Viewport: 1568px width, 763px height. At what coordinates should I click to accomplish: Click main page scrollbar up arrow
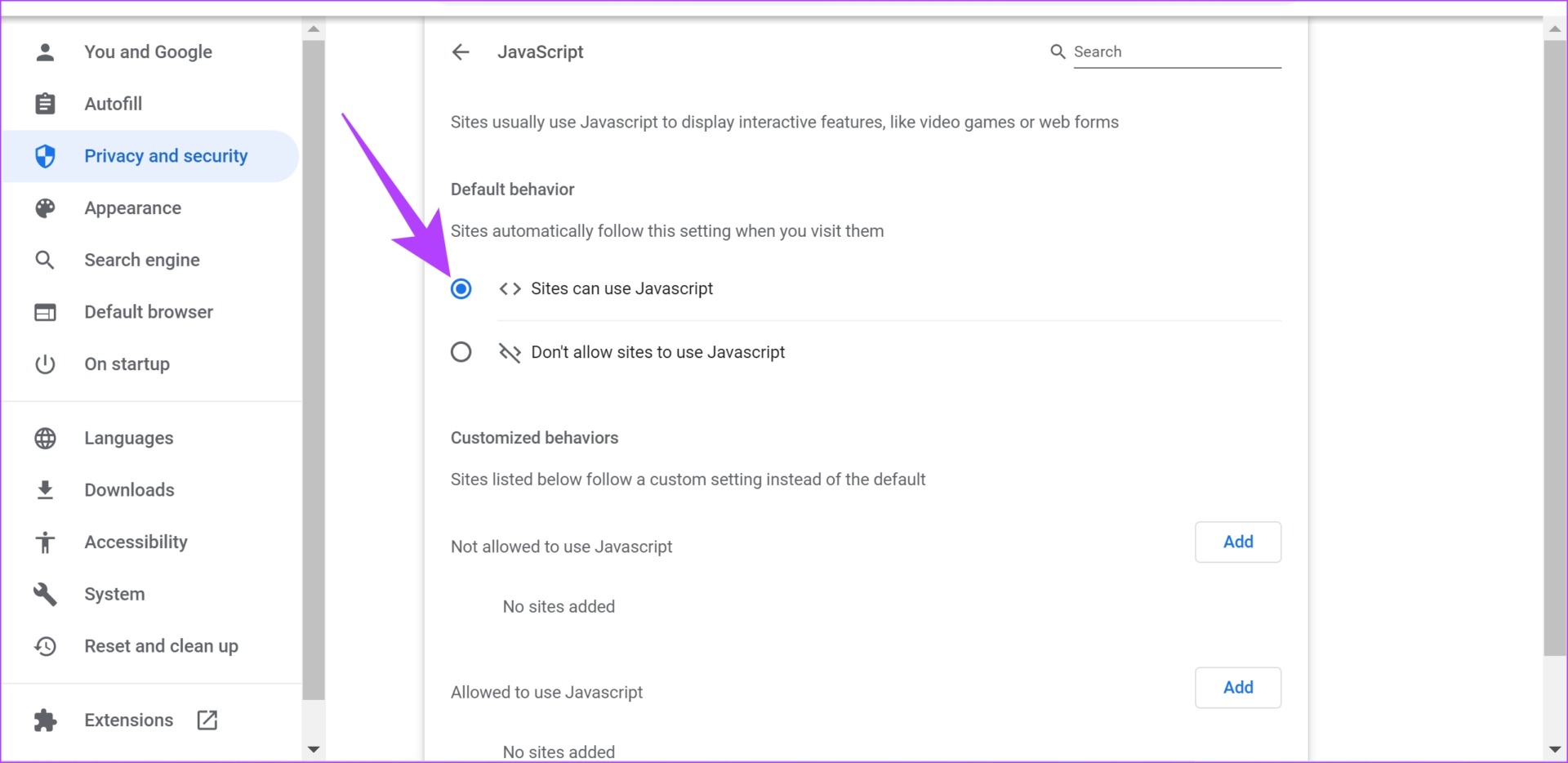click(1555, 29)
